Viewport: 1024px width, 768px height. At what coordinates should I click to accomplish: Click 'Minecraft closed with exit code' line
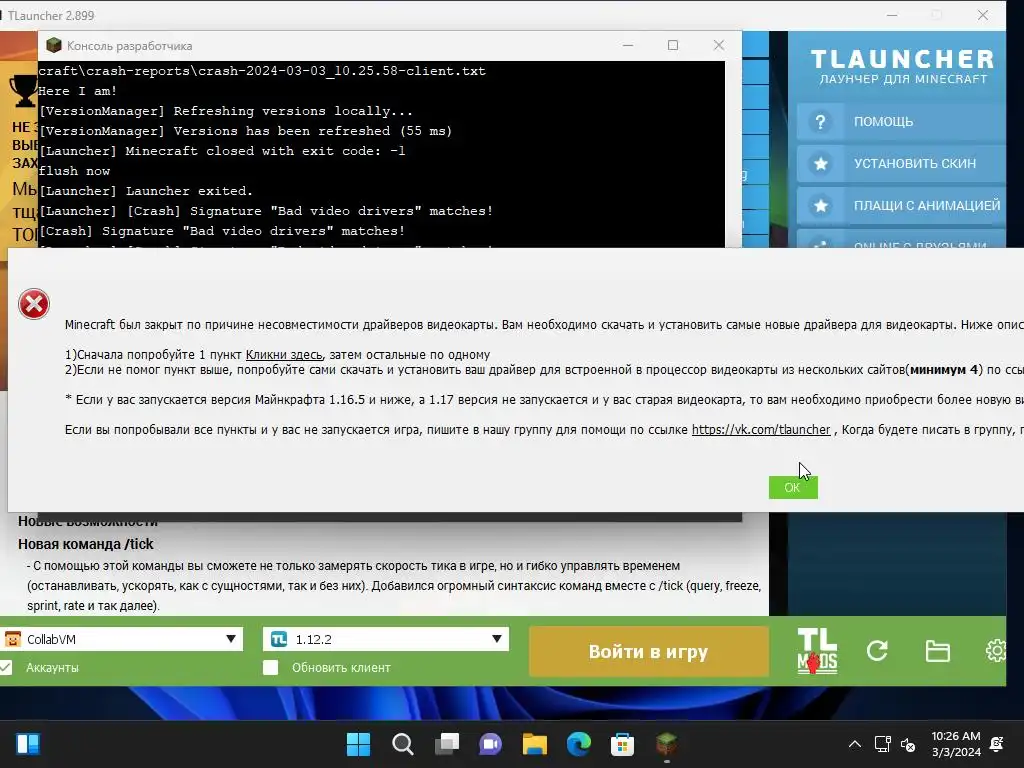222,151
